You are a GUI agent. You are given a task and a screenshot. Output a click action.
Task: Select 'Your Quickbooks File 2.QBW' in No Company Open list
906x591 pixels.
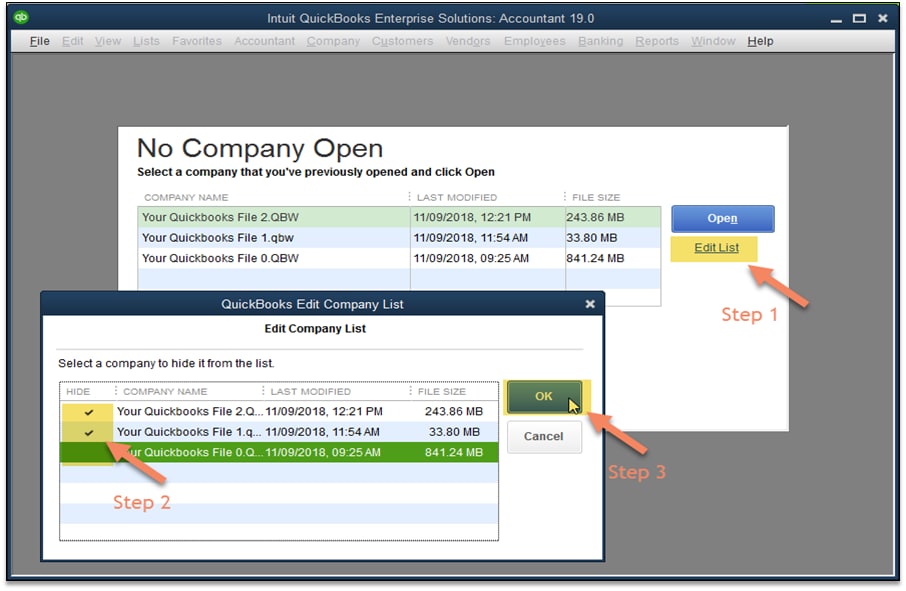click(x=399, y=217)
